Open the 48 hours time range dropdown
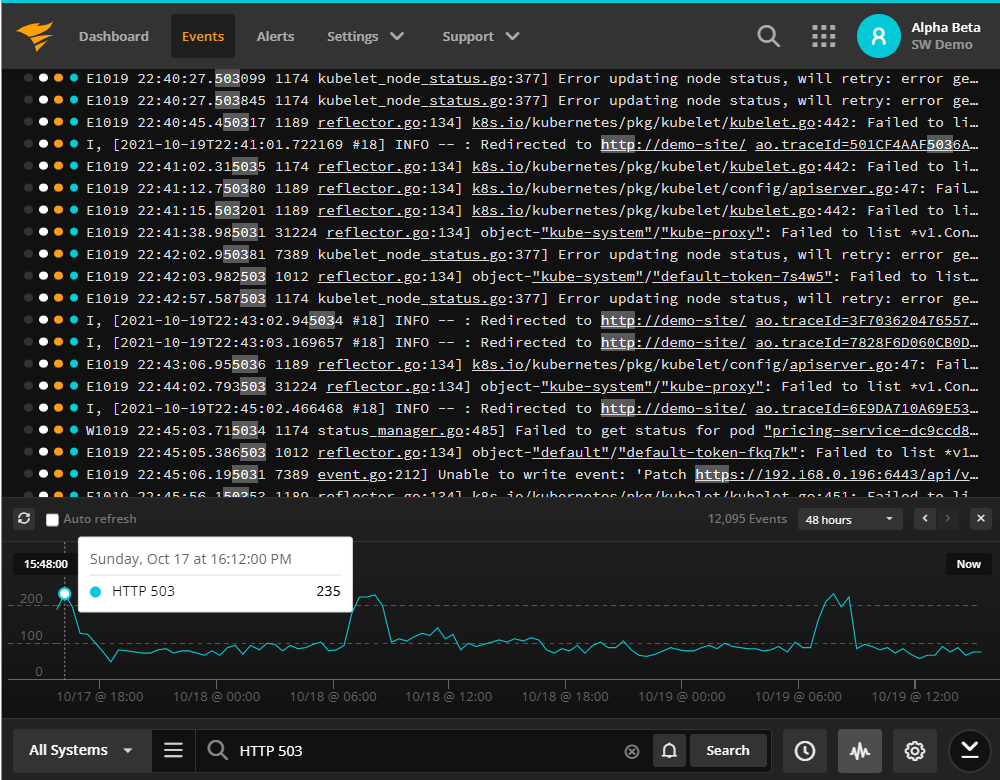Viewport: 1000px width, 780px height. click(850, 519)
